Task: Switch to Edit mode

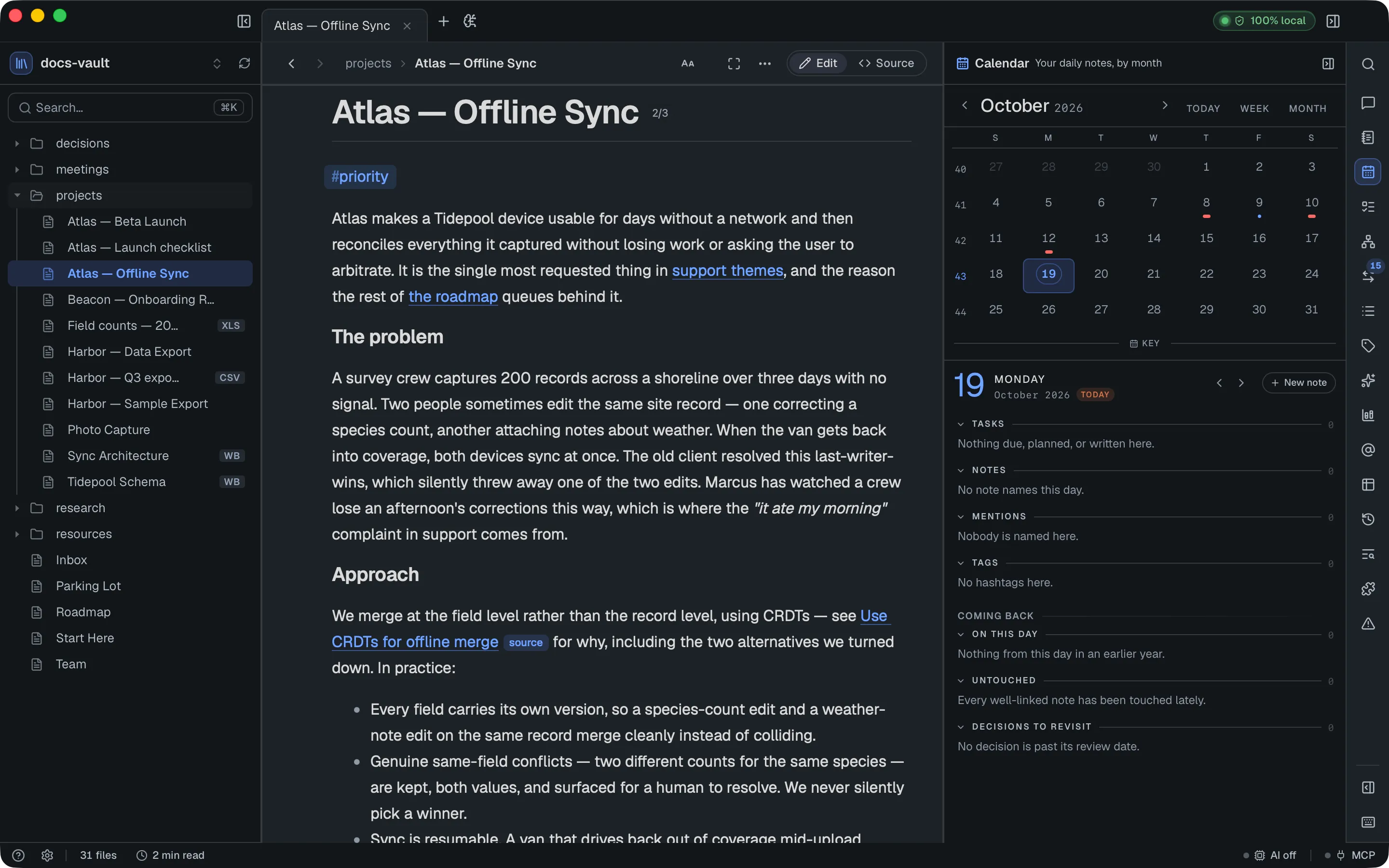Action: point(818,63)
